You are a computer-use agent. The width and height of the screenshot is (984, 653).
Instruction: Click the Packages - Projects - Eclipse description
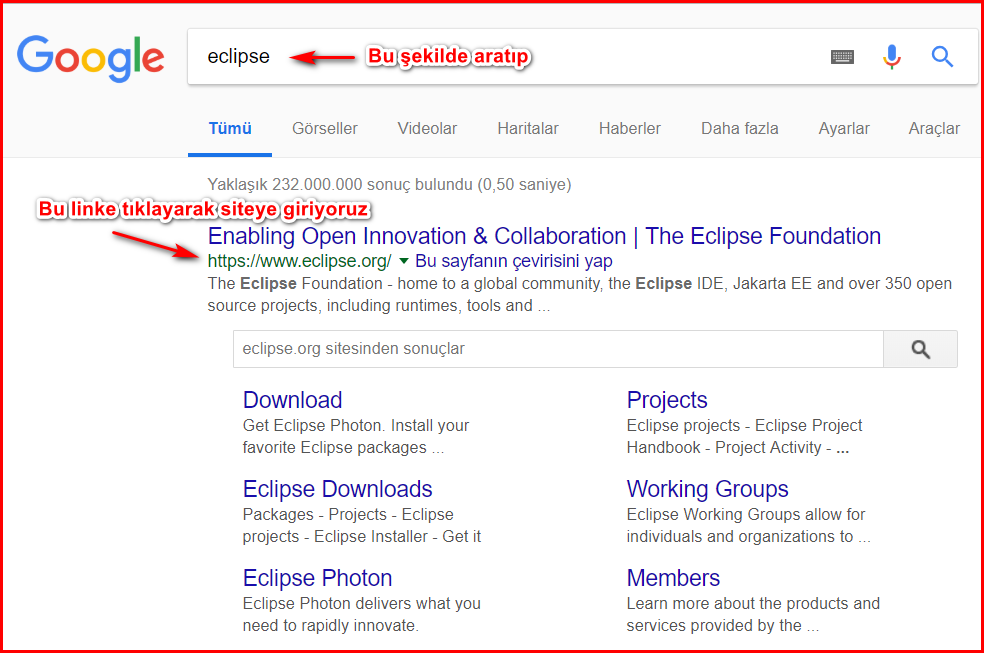(x=361, y=526)
